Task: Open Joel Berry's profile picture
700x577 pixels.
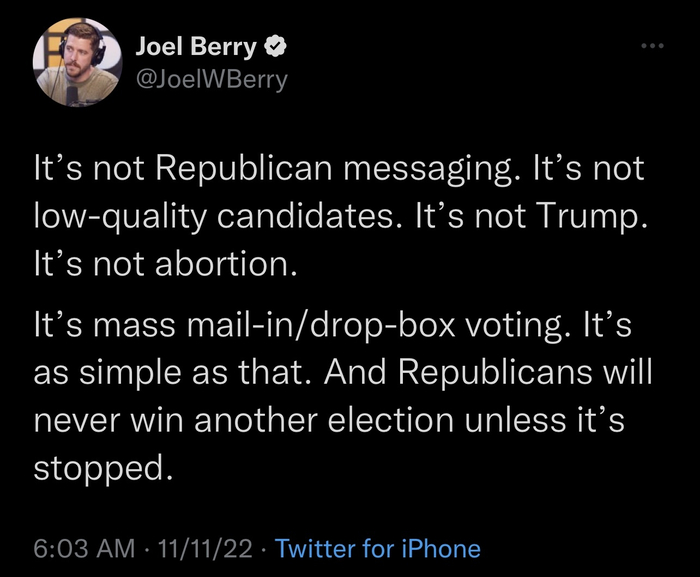Action: tap(70, 64)
